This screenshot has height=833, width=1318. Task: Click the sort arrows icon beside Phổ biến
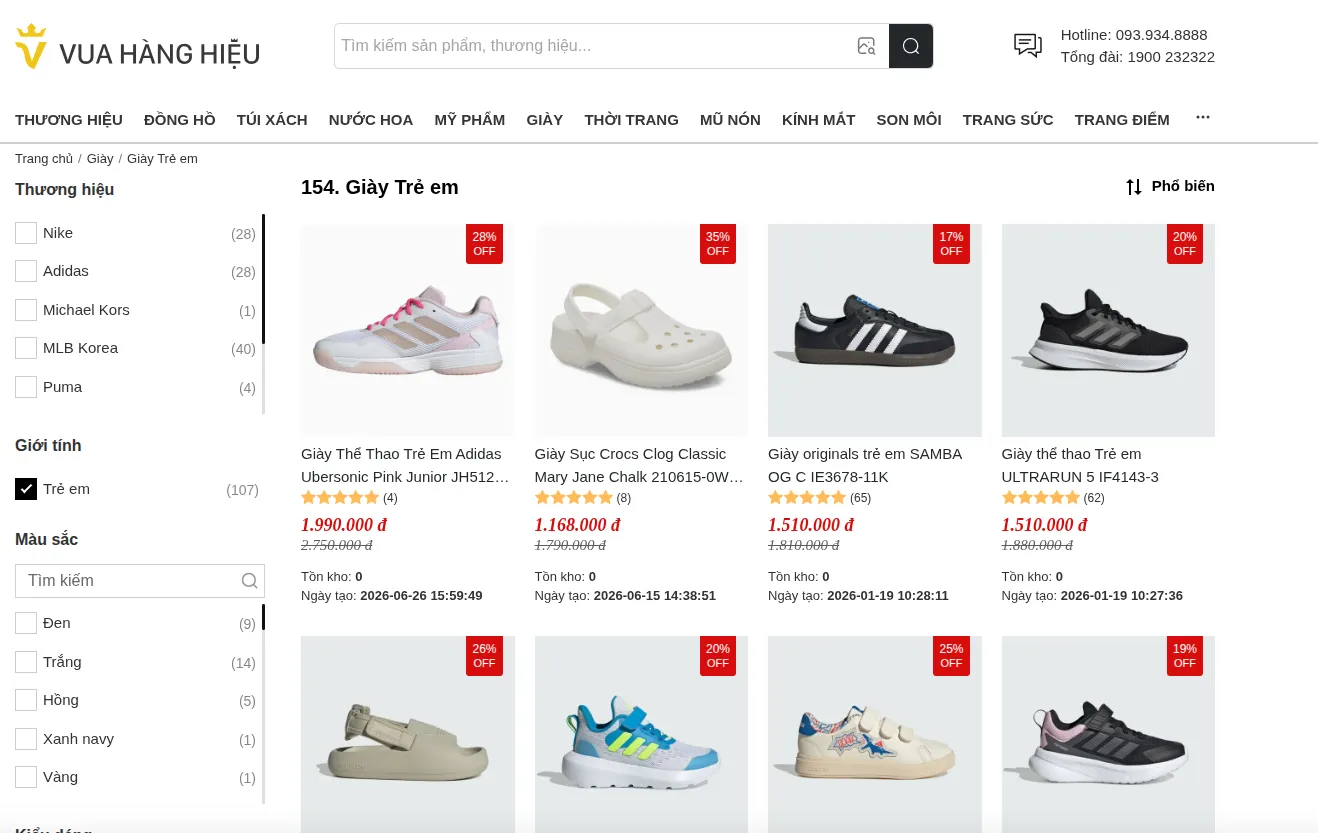pos(1133,187)
